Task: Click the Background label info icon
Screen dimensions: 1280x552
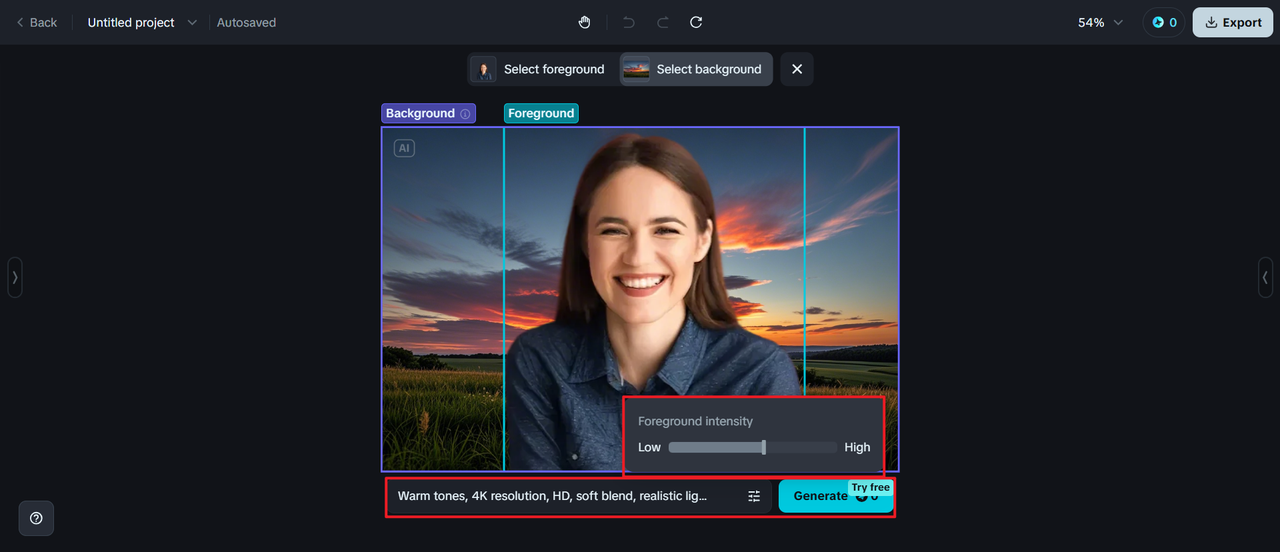Action: click(465, 114)
